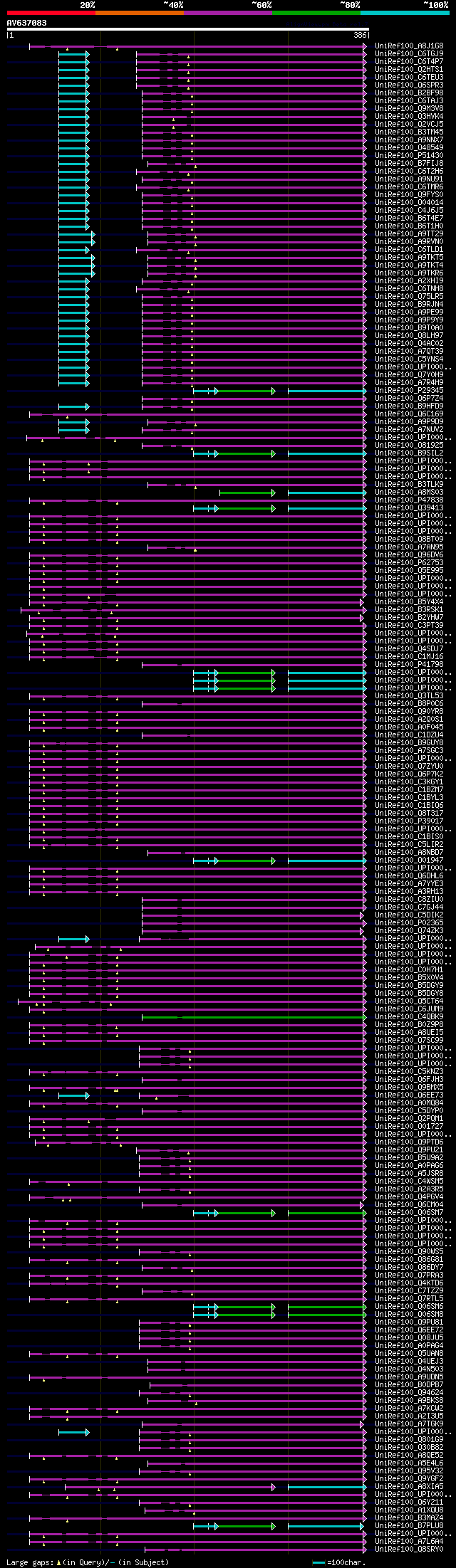Select the label UniRef100_Q39413
The height and width of the screenshot is (1568, 456).
point(409,507)
